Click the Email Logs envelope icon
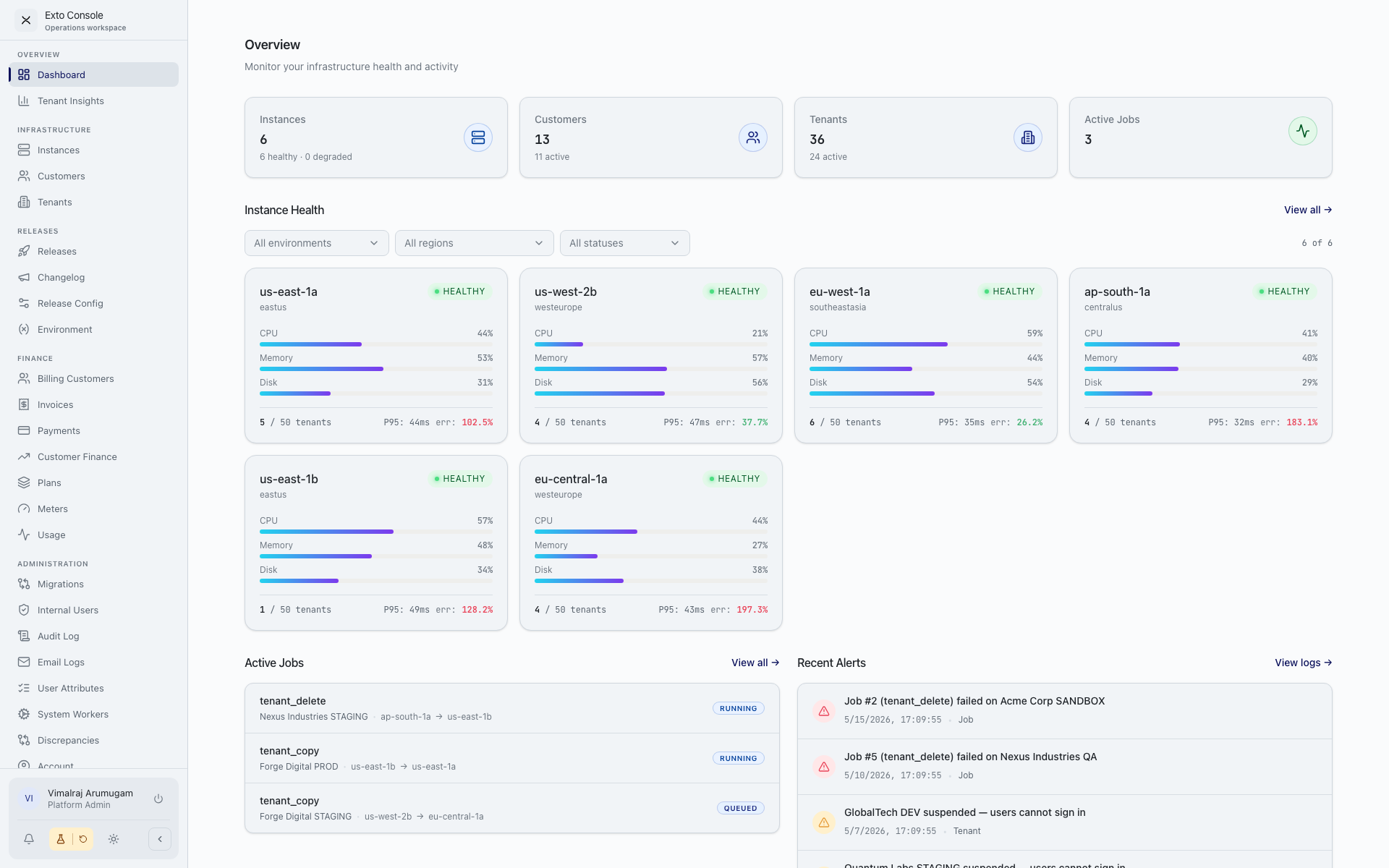 (24, 662)
